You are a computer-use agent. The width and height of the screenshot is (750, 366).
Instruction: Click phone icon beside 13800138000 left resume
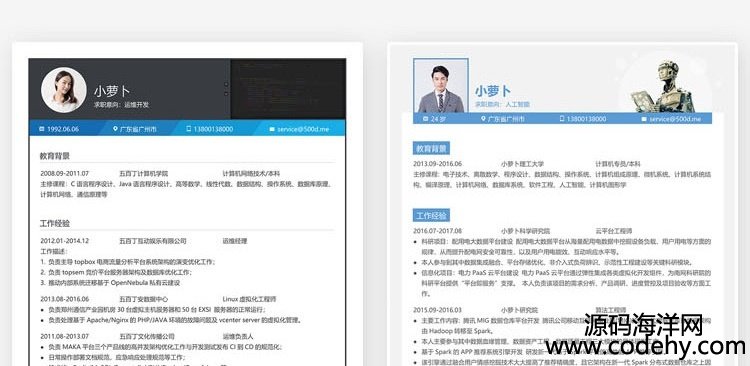pos(188,129)
